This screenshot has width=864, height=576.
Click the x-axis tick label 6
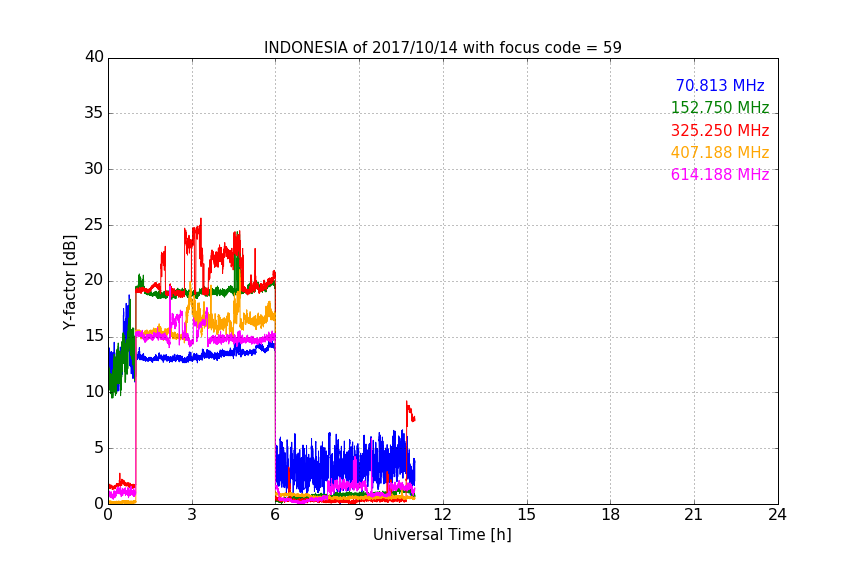(275, 514)
